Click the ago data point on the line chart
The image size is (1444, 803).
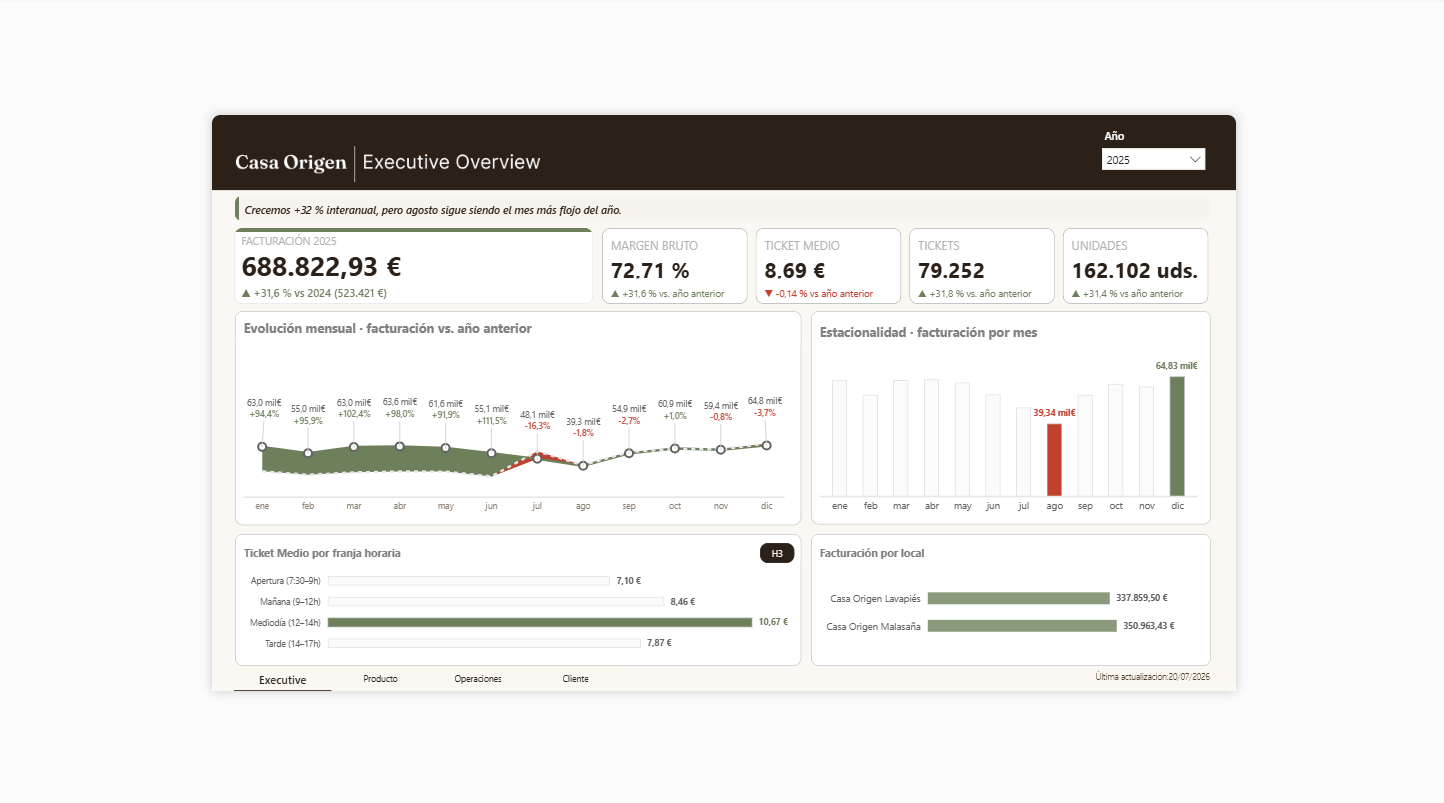[x=583, y=465]
